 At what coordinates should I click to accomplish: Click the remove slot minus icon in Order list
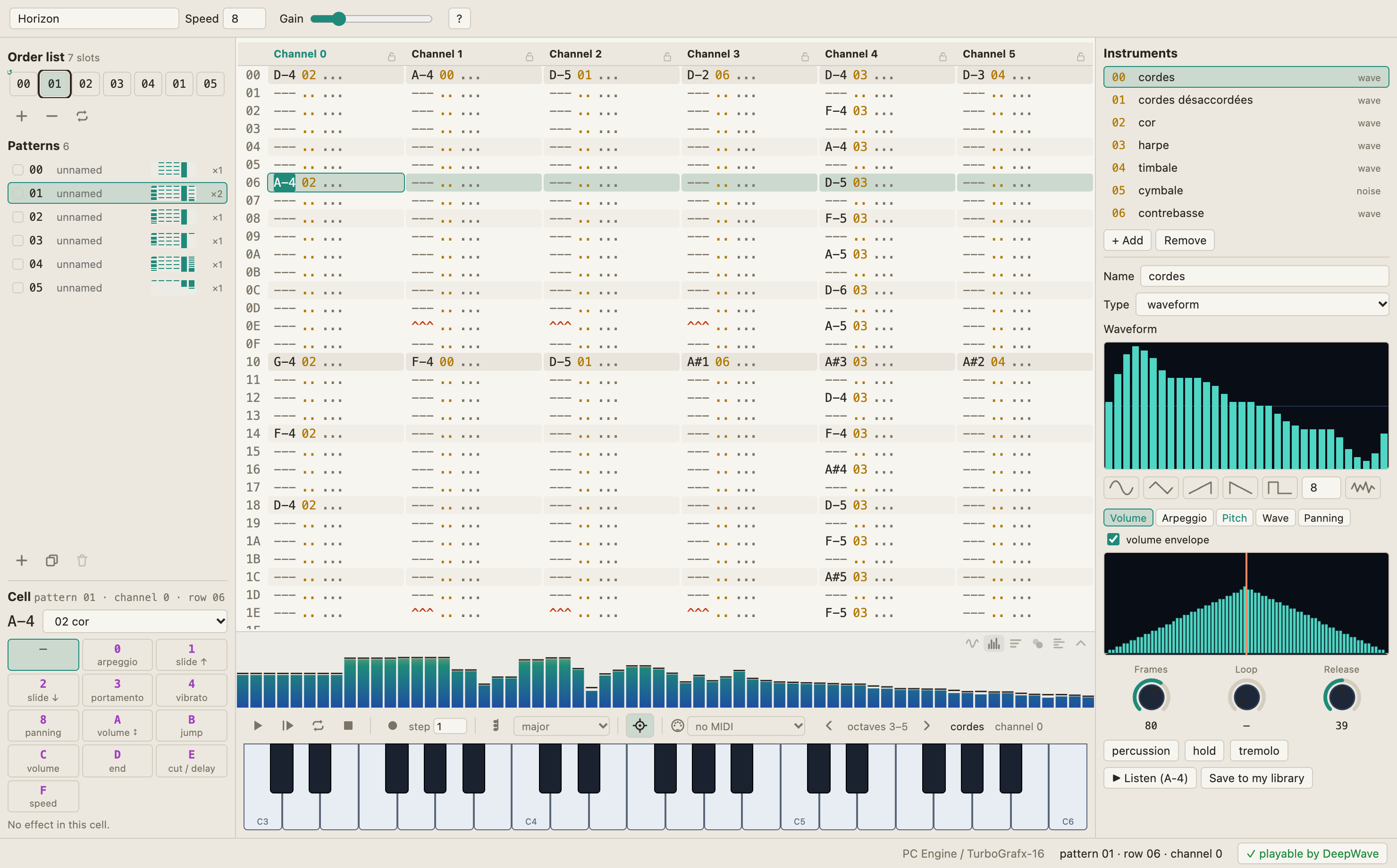pyautogui.click(x=51, y=117)
